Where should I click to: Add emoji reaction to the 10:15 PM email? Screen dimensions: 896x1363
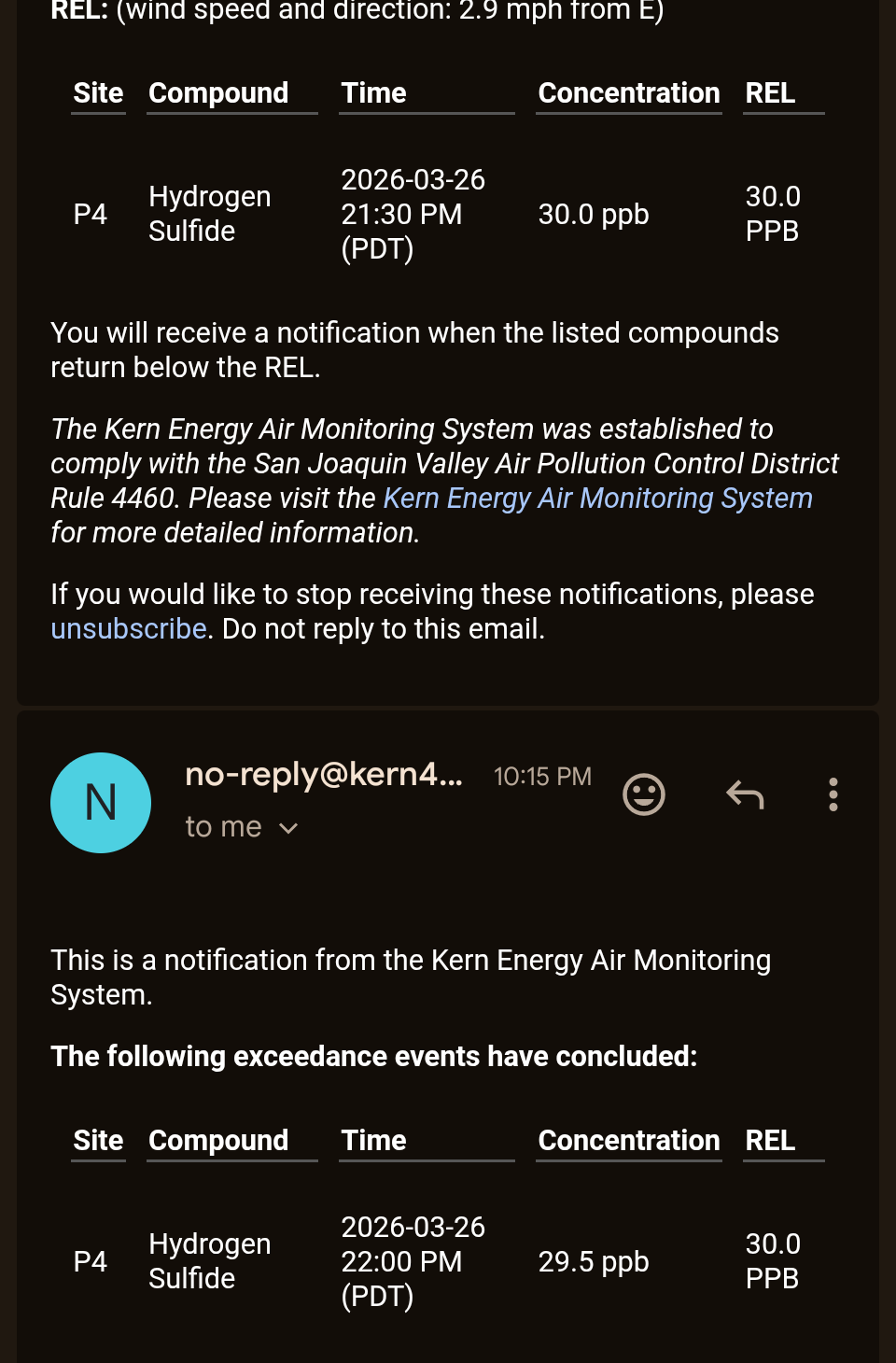[643, 794]
